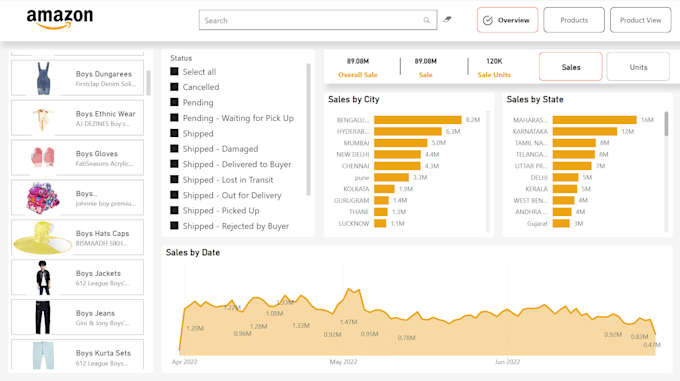Select the Boys Dungarees product thumbnail
The height and width of the screenshot is (381, 680).
coord(43,78)
